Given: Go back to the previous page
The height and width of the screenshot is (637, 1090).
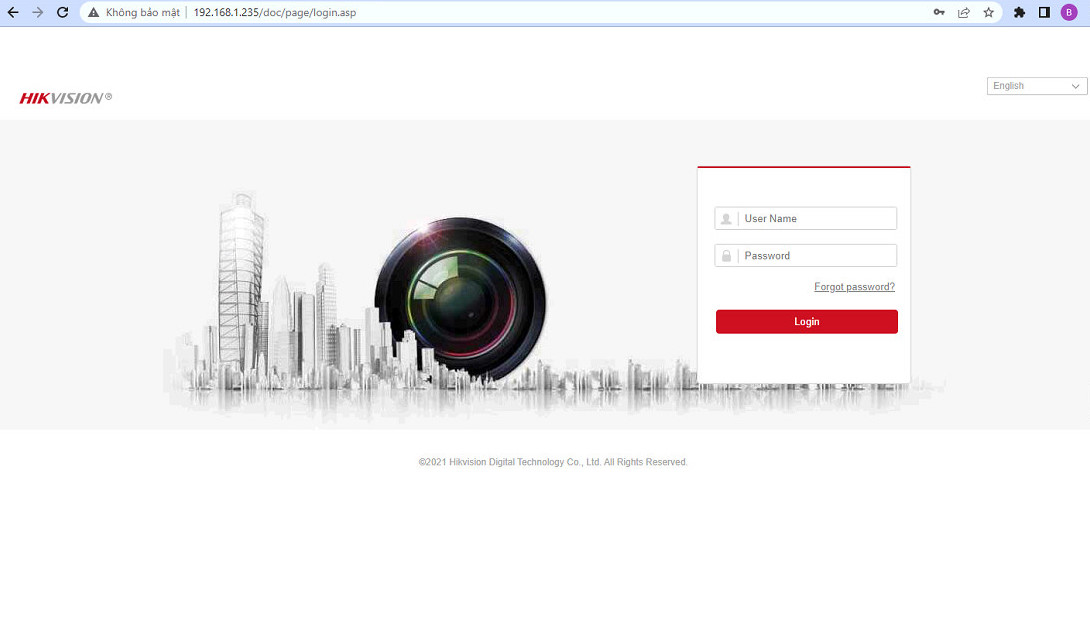Looking at the screenshot, I should tap(13, 13).
